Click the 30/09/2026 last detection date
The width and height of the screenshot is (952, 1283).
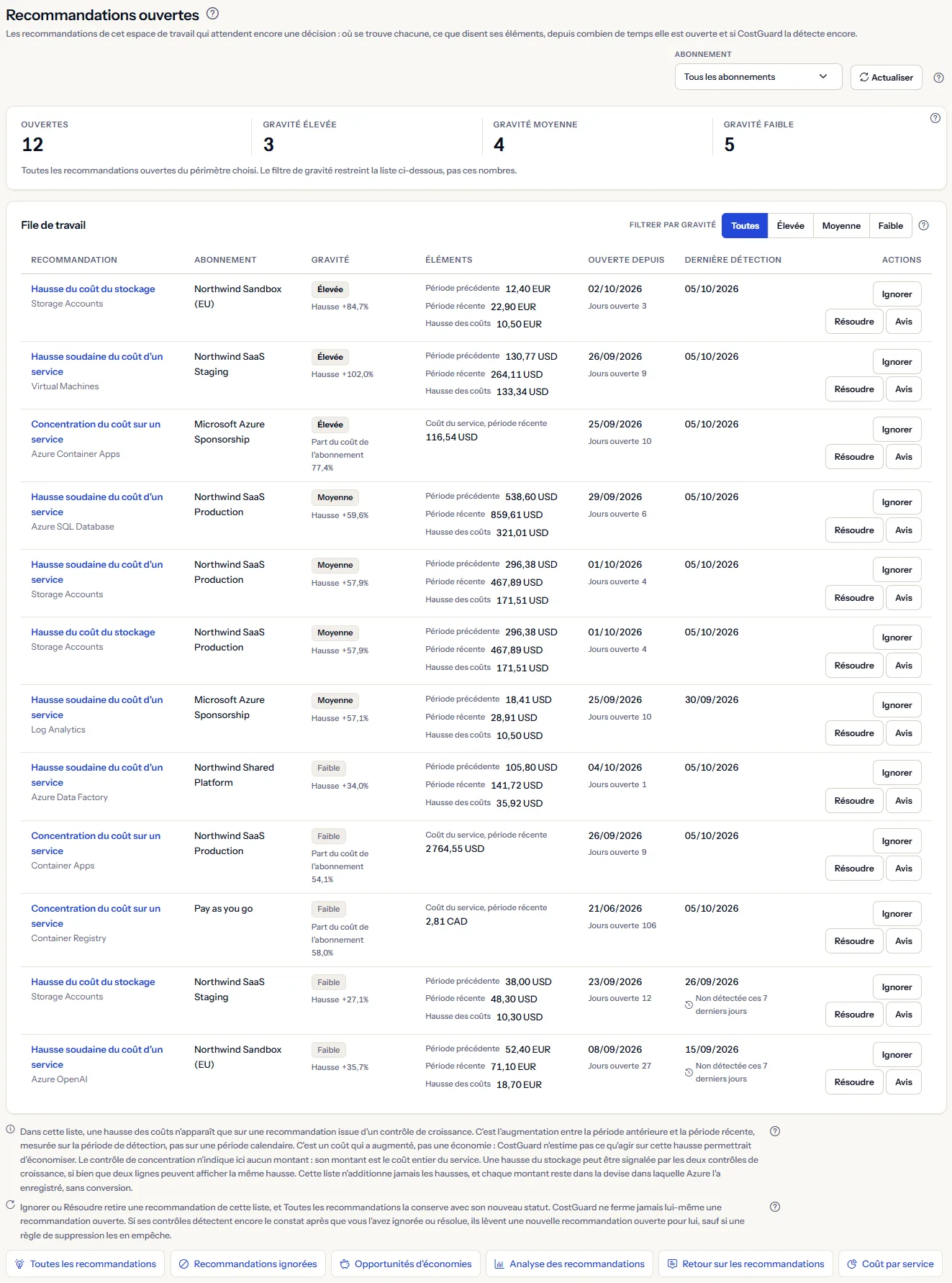click(x=711, y=699)
